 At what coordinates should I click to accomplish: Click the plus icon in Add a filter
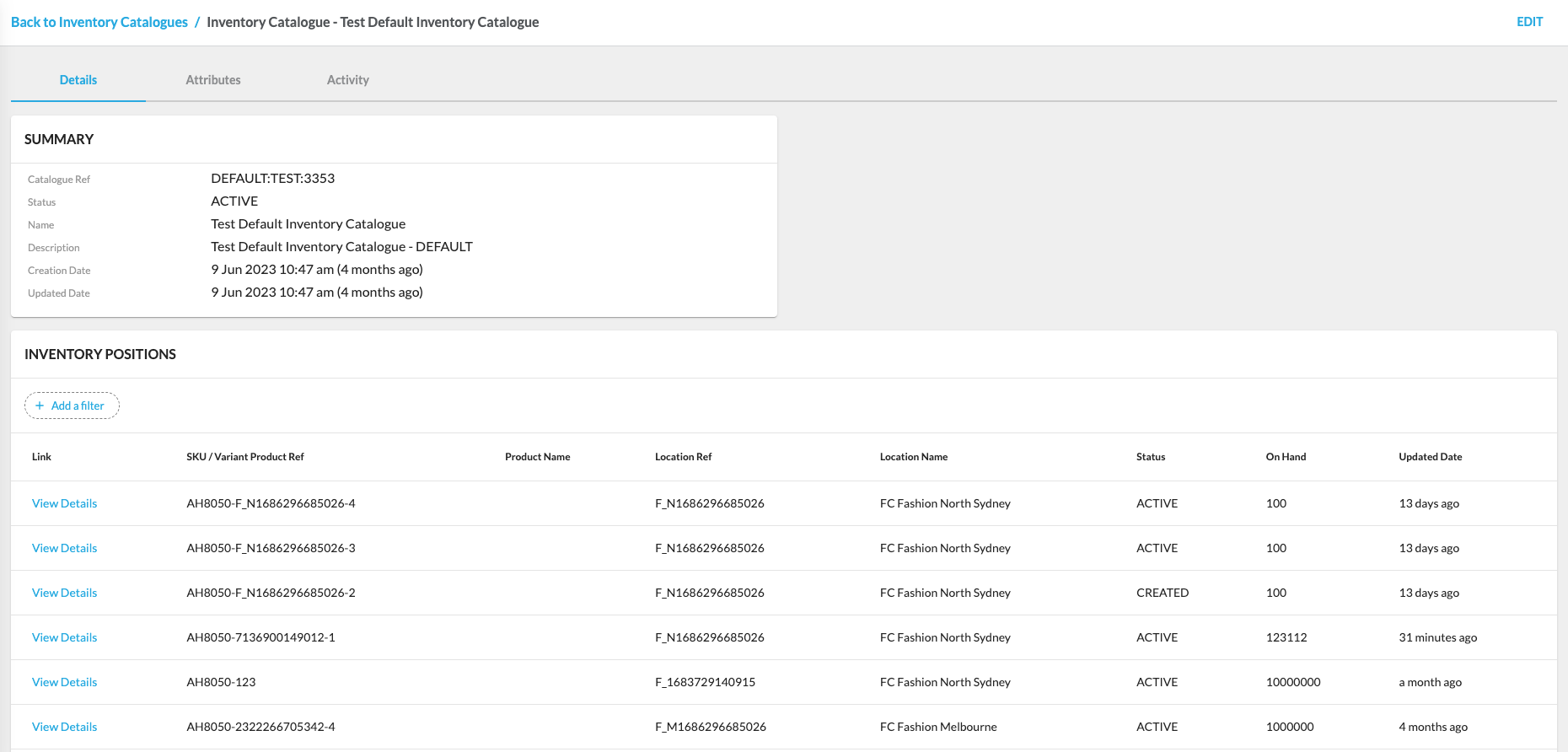pyautogui.click(x=40, y=406)
